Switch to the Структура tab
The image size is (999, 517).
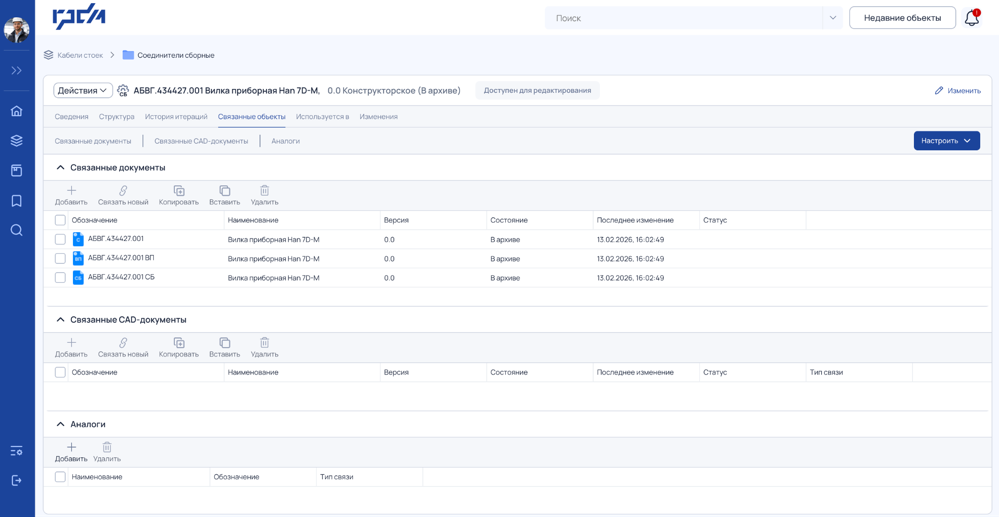[x=117, y=117]
